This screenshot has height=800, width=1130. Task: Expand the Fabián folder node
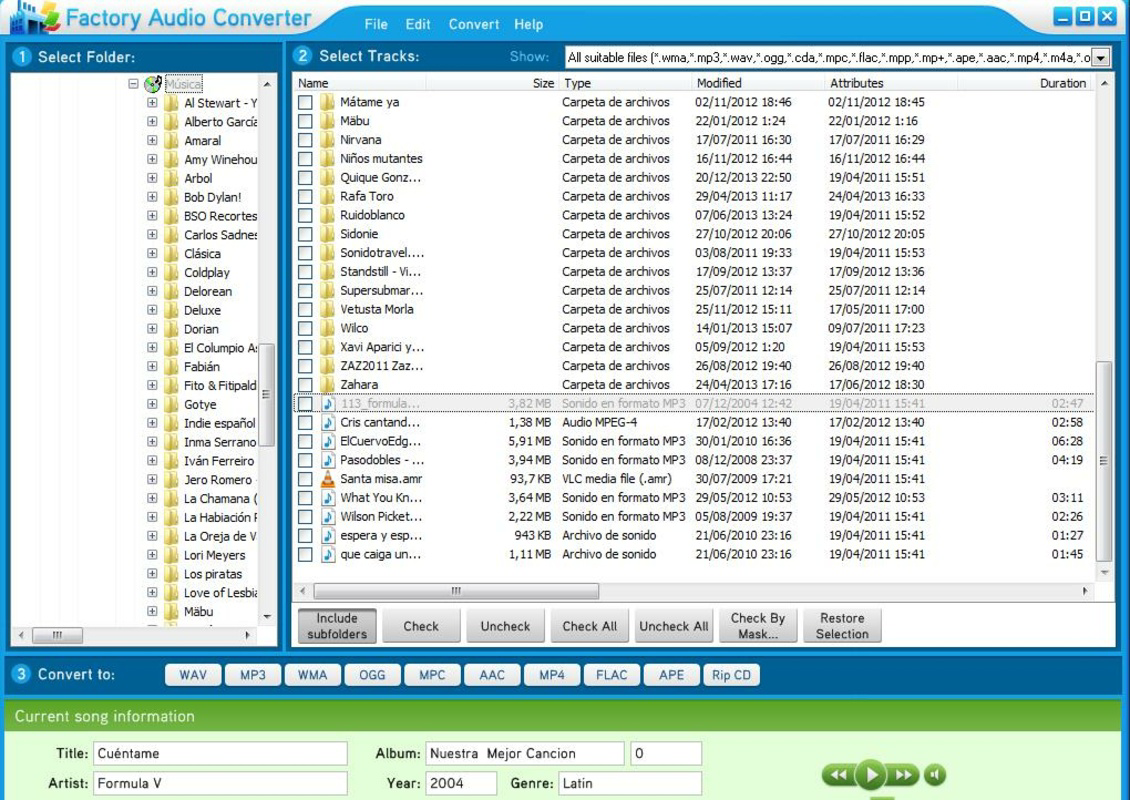(152, 366)
